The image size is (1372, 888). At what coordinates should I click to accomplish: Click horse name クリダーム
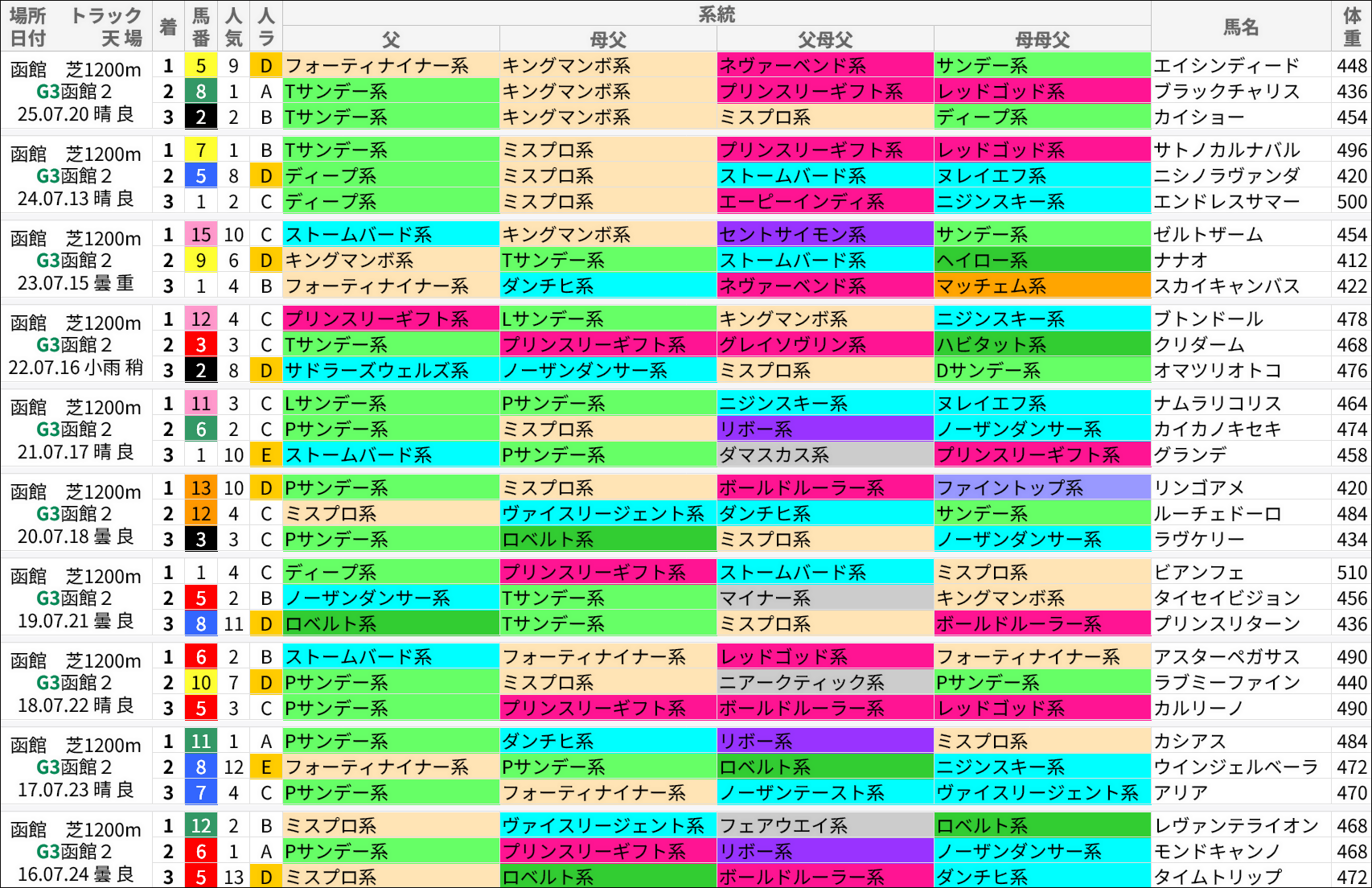coord(1198,345)
